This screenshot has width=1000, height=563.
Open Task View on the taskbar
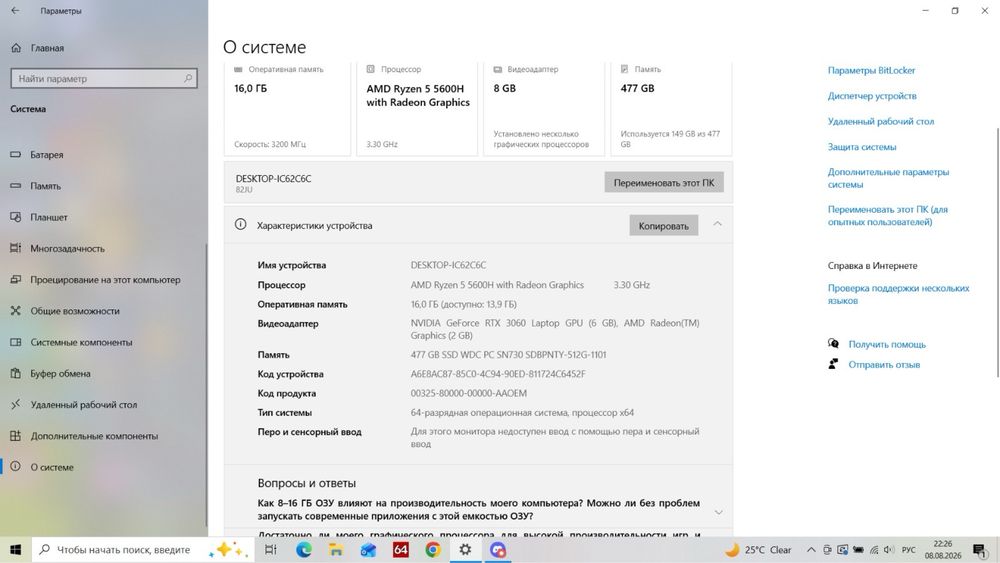tap(270, 550)
